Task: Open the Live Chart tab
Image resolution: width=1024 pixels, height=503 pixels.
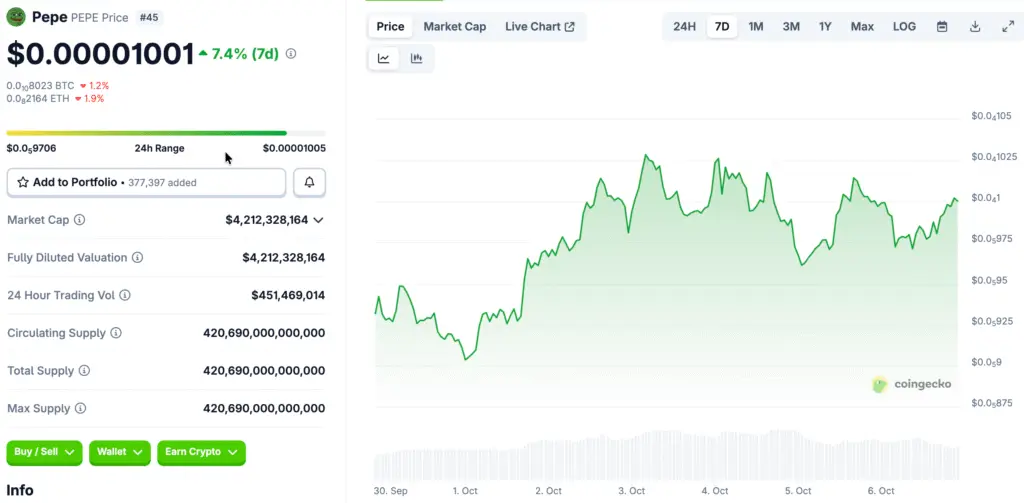Action: click(539, 27)
